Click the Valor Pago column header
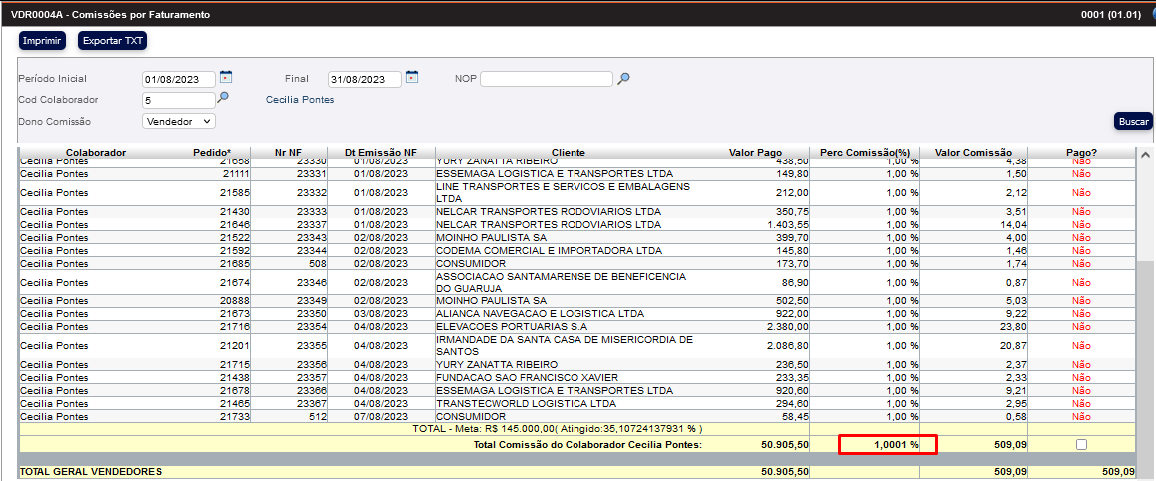Screen dimensions: 1156x481 755,153
